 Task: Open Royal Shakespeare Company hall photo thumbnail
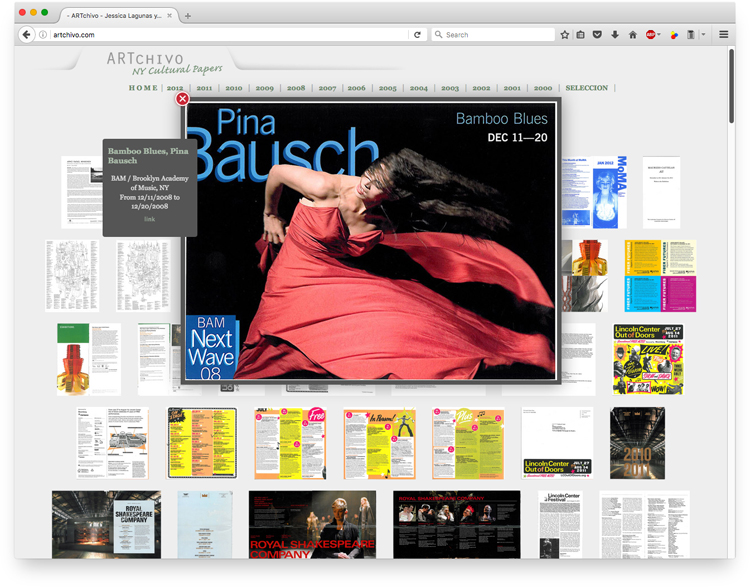tap(106, 524)
